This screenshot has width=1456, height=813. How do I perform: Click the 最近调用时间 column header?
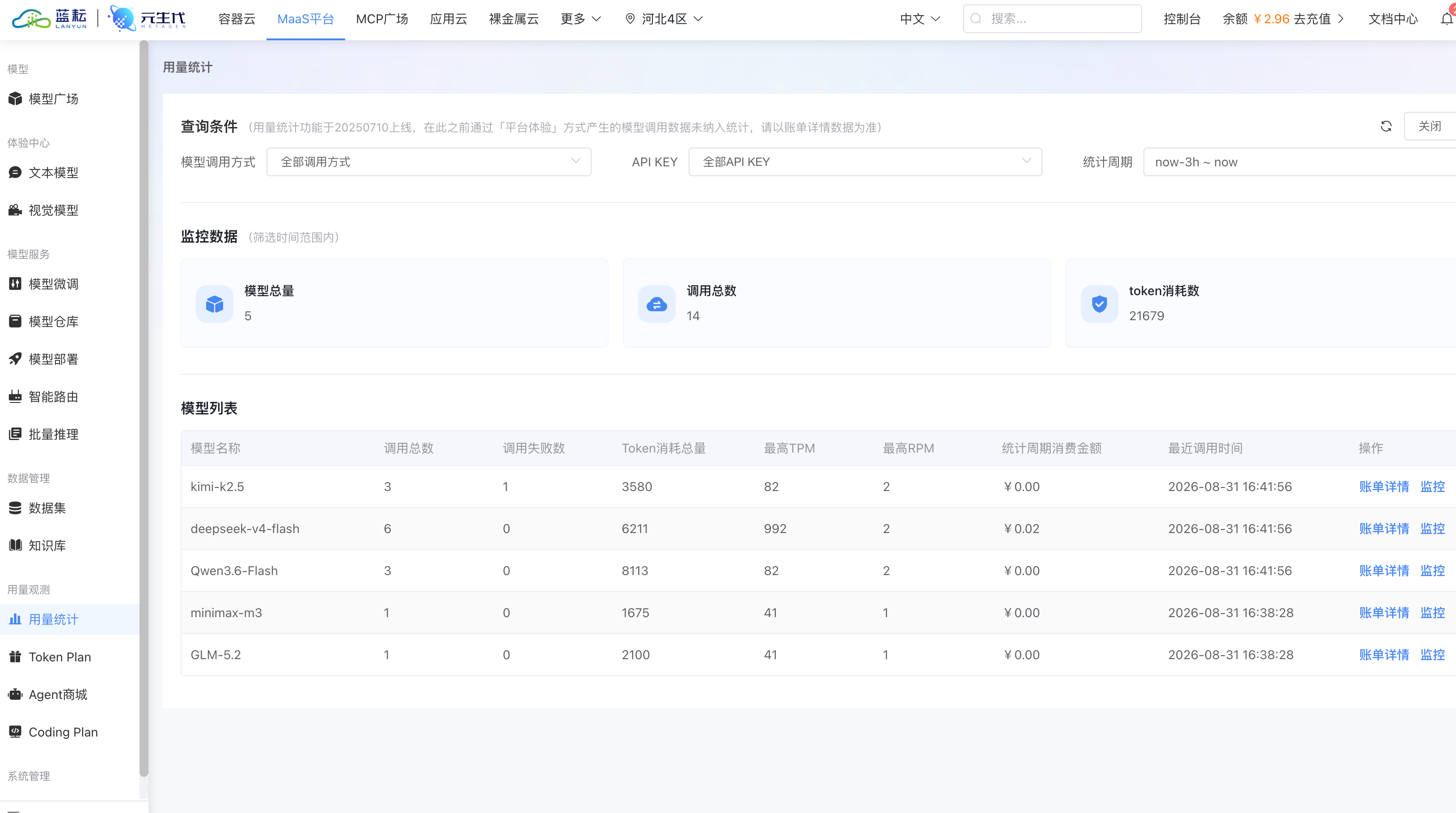(x=1206, y=449)
